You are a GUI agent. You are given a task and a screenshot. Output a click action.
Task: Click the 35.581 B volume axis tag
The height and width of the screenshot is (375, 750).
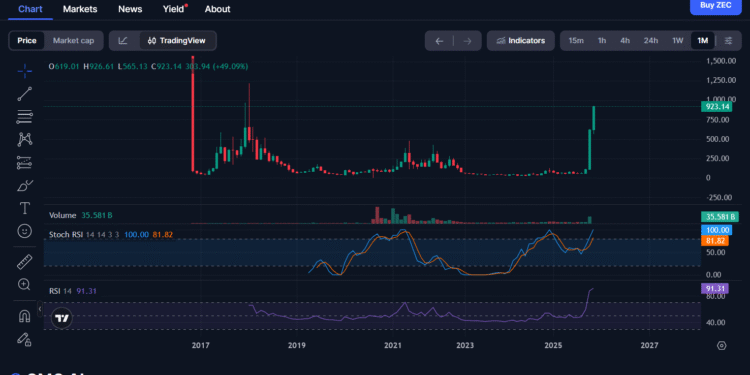[719, 217]
